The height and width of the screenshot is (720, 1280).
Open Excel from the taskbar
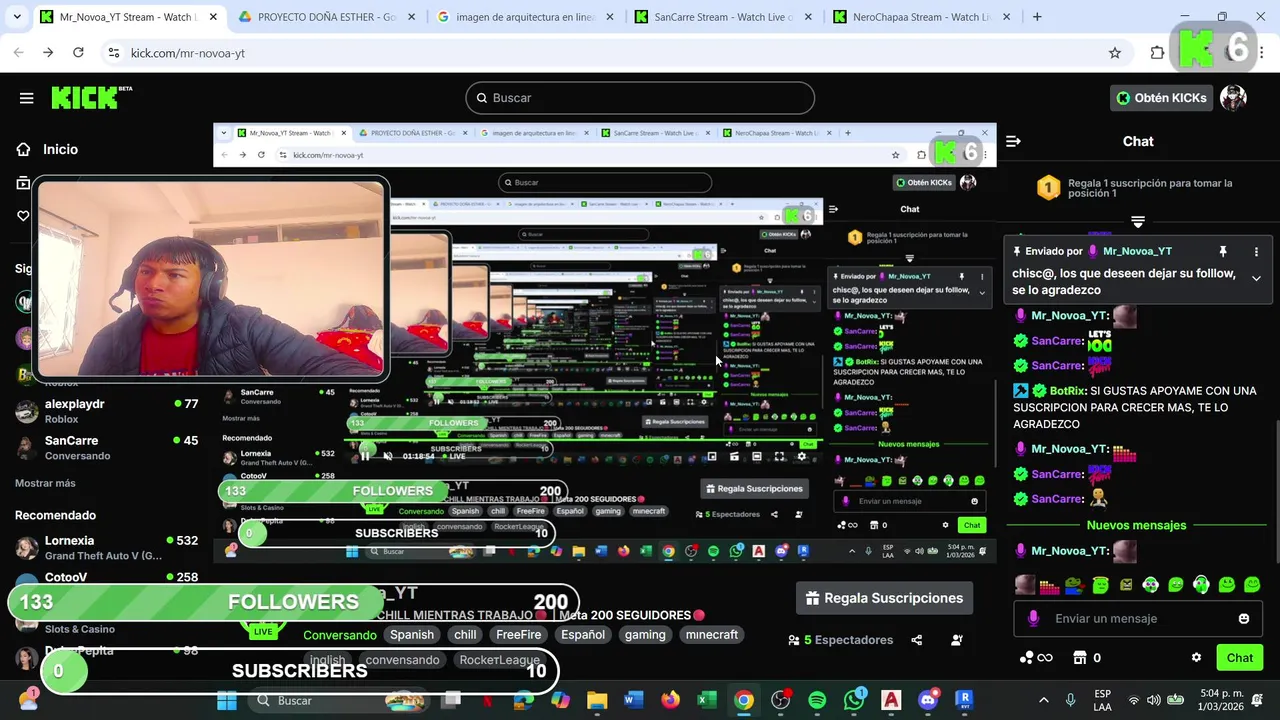pos(707,701)
